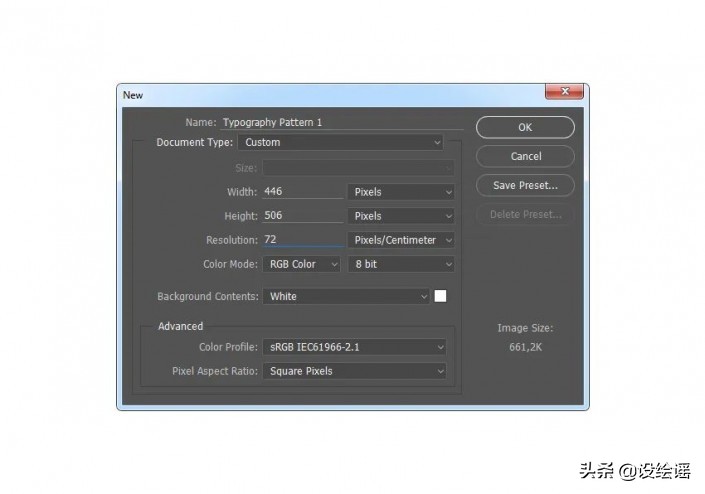The width and height of the screenshot is (705, 494).
Task: Open the Color Profile dropdown
Action: tap(354, 347)
